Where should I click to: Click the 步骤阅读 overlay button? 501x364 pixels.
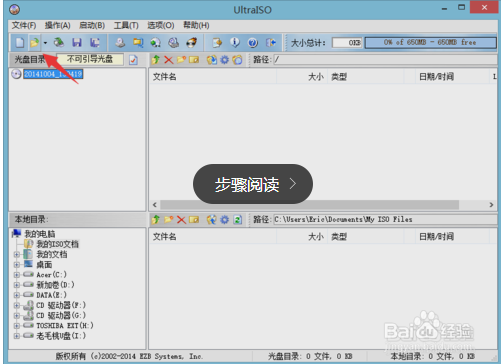coord(253,184)
